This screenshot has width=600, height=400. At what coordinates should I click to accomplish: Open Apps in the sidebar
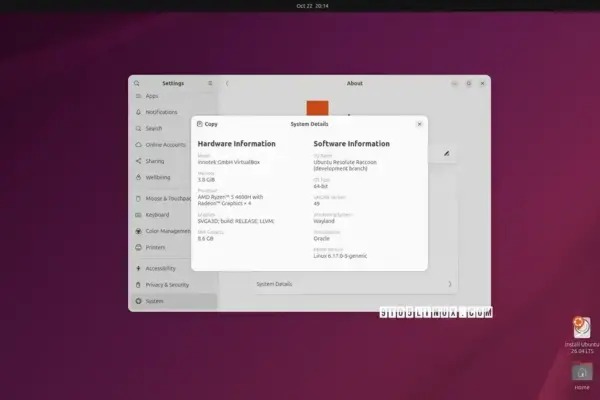[x=174, y=96]
